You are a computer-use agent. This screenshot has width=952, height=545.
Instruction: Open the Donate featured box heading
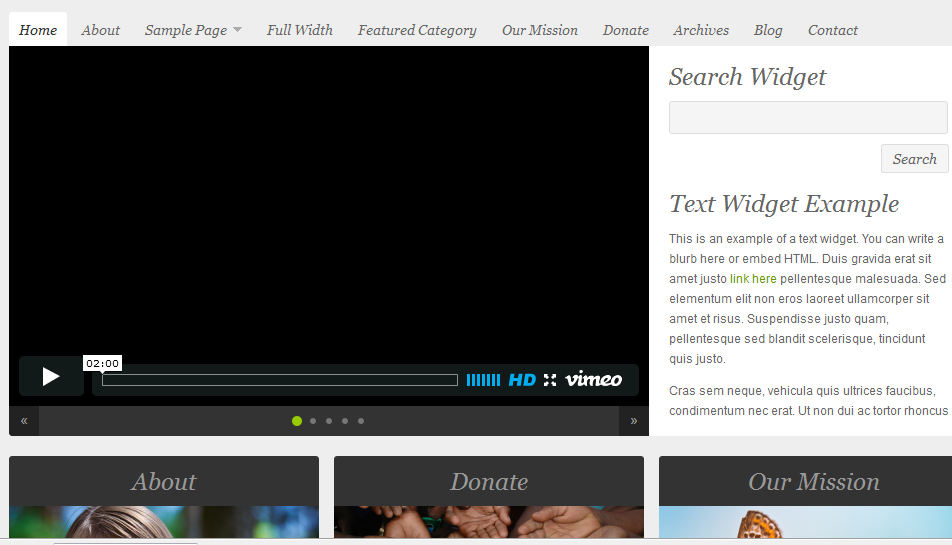(489, 482)
